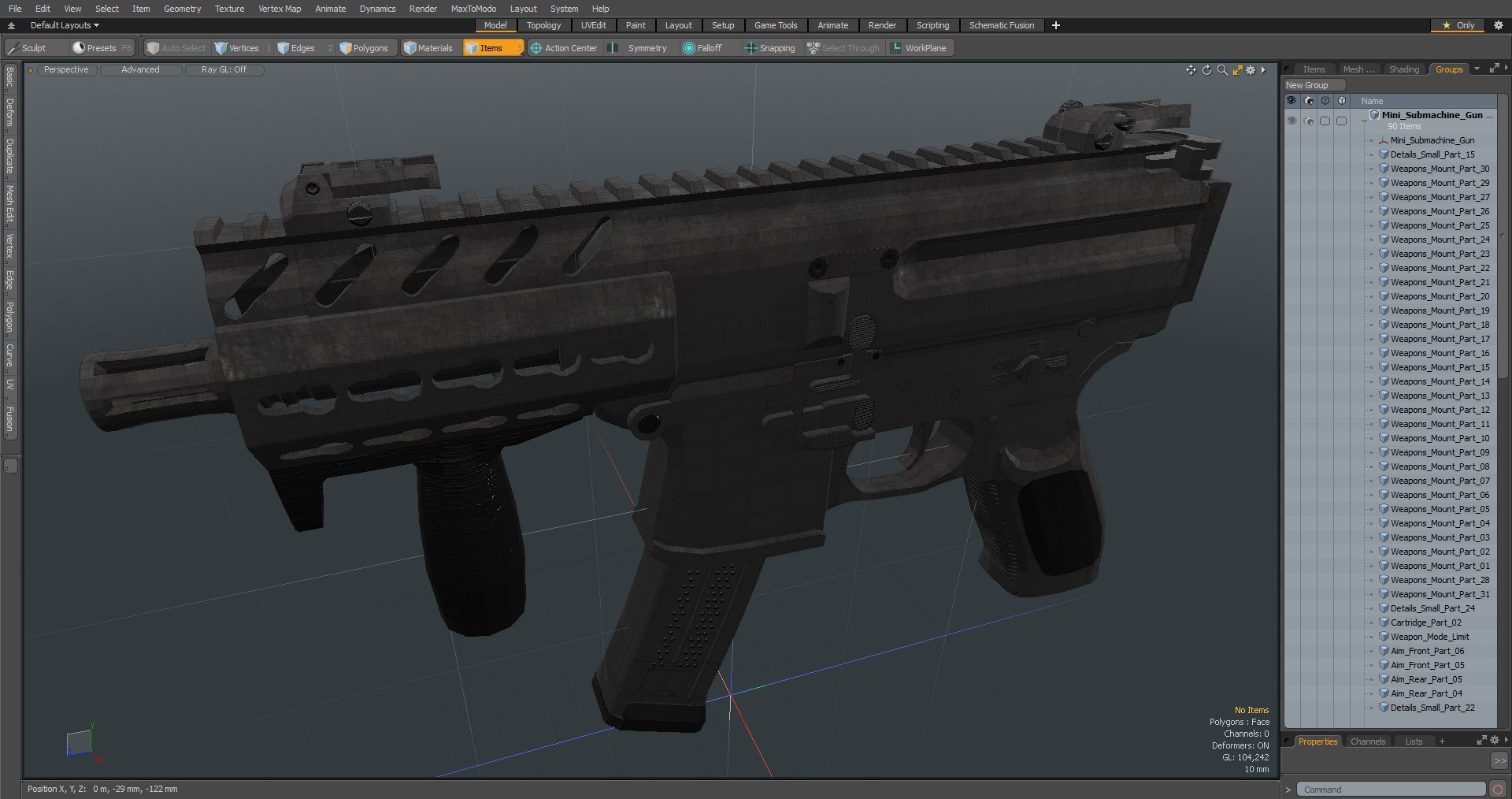Maximize the viewport with the yellow arrows icon
Screen dimensions: 1512x799
point(1237,70)
